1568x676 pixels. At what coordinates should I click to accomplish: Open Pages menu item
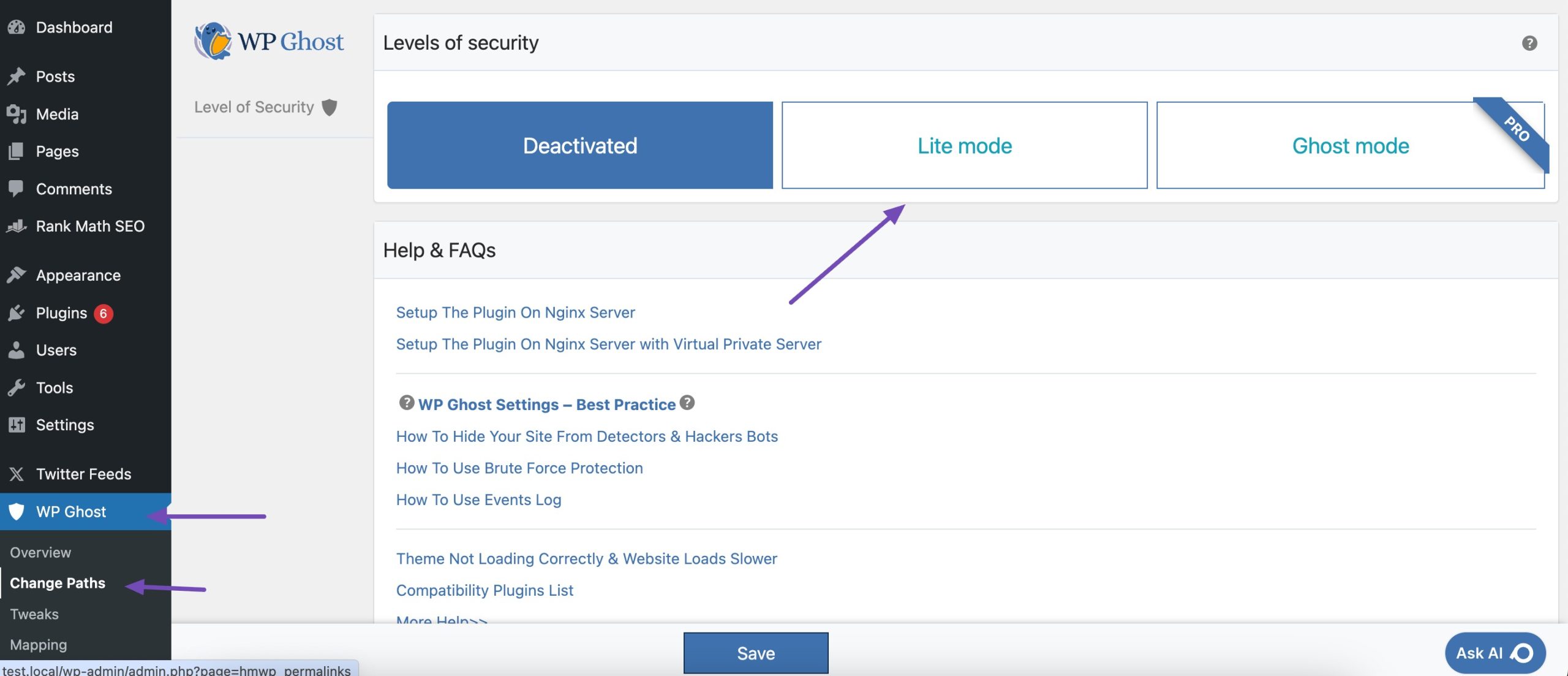[86, 151]
